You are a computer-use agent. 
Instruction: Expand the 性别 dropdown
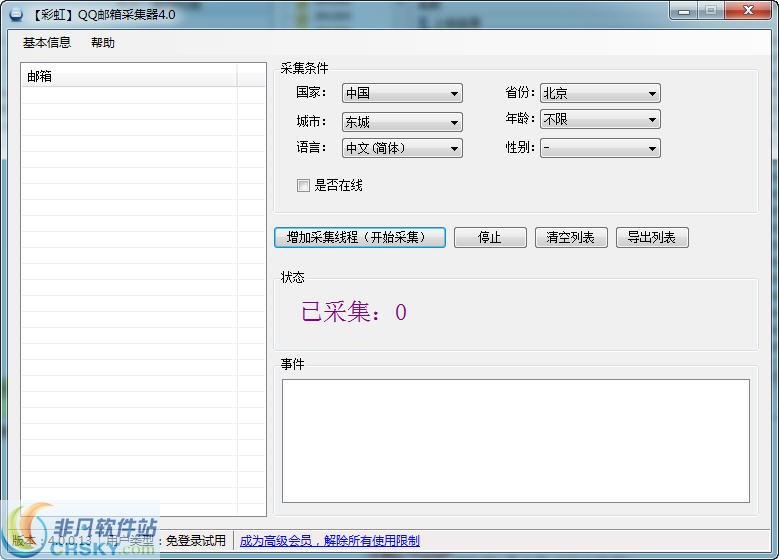point(600,148)
